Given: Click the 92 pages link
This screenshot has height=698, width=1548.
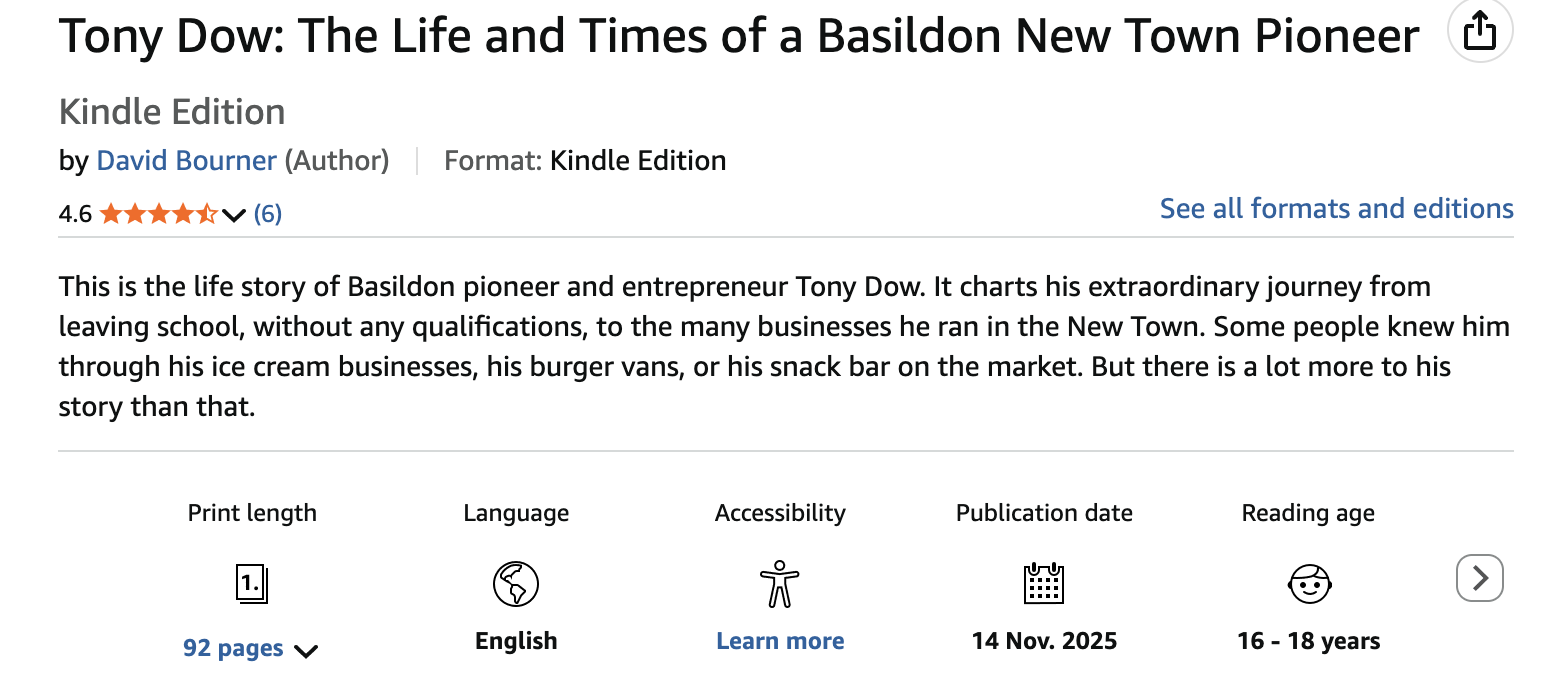Looking at the screenshot, I should [233, 649].
